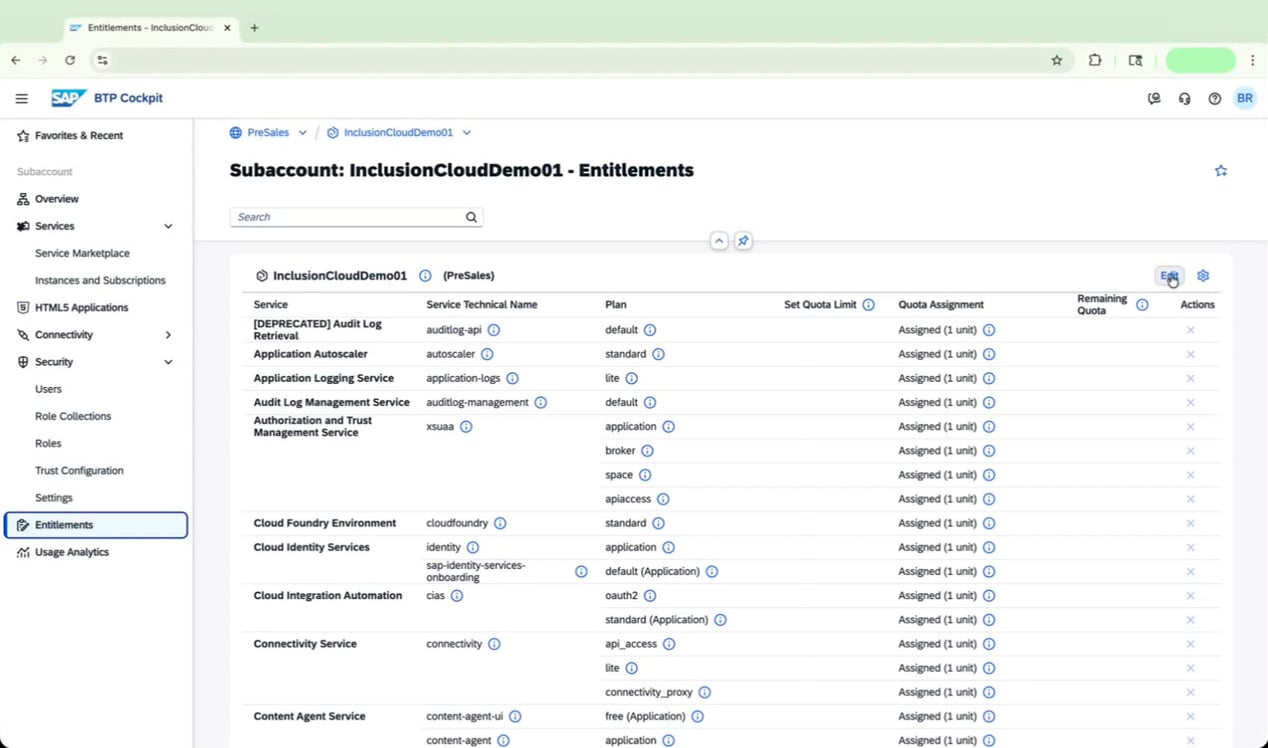Show info icon next to cloudfoundry
Image resolution: width=1268 pixels, height=748 pixels.
coord(500,523)
